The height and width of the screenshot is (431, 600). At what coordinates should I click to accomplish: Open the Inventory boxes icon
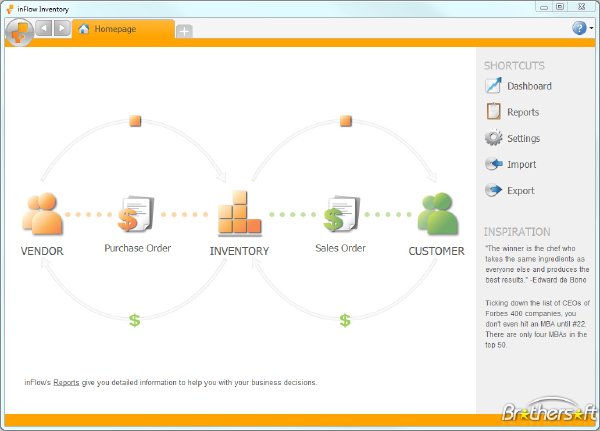pos(240,212)
